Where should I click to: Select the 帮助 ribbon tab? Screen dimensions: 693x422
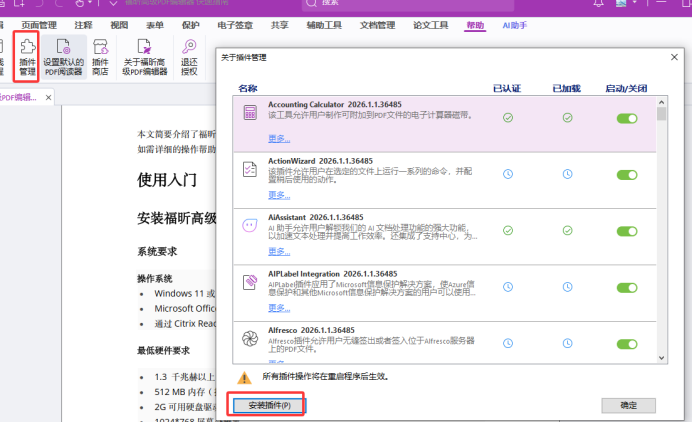tap(475, 26)
